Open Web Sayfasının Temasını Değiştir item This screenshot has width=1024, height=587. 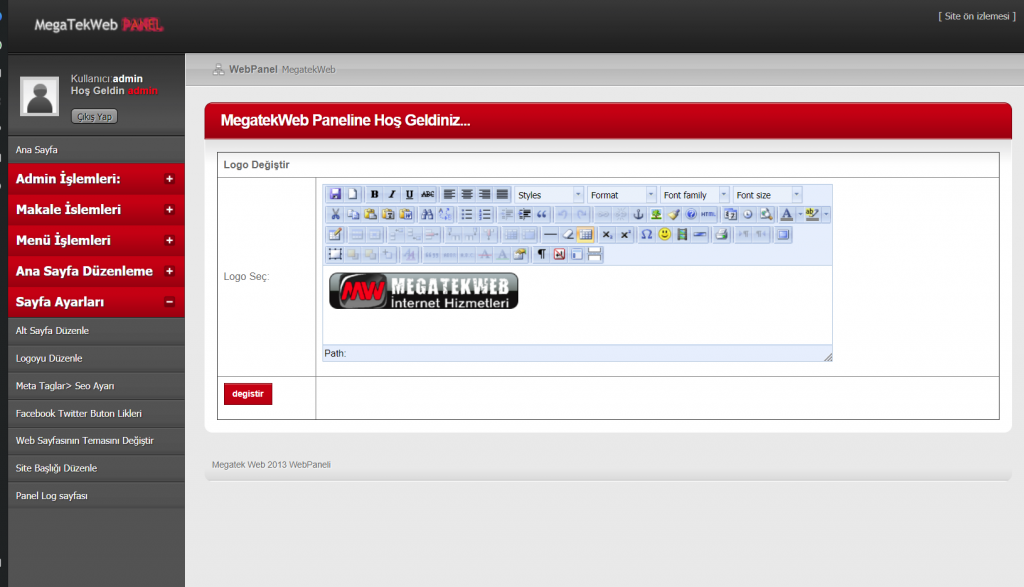coord(97,441)
